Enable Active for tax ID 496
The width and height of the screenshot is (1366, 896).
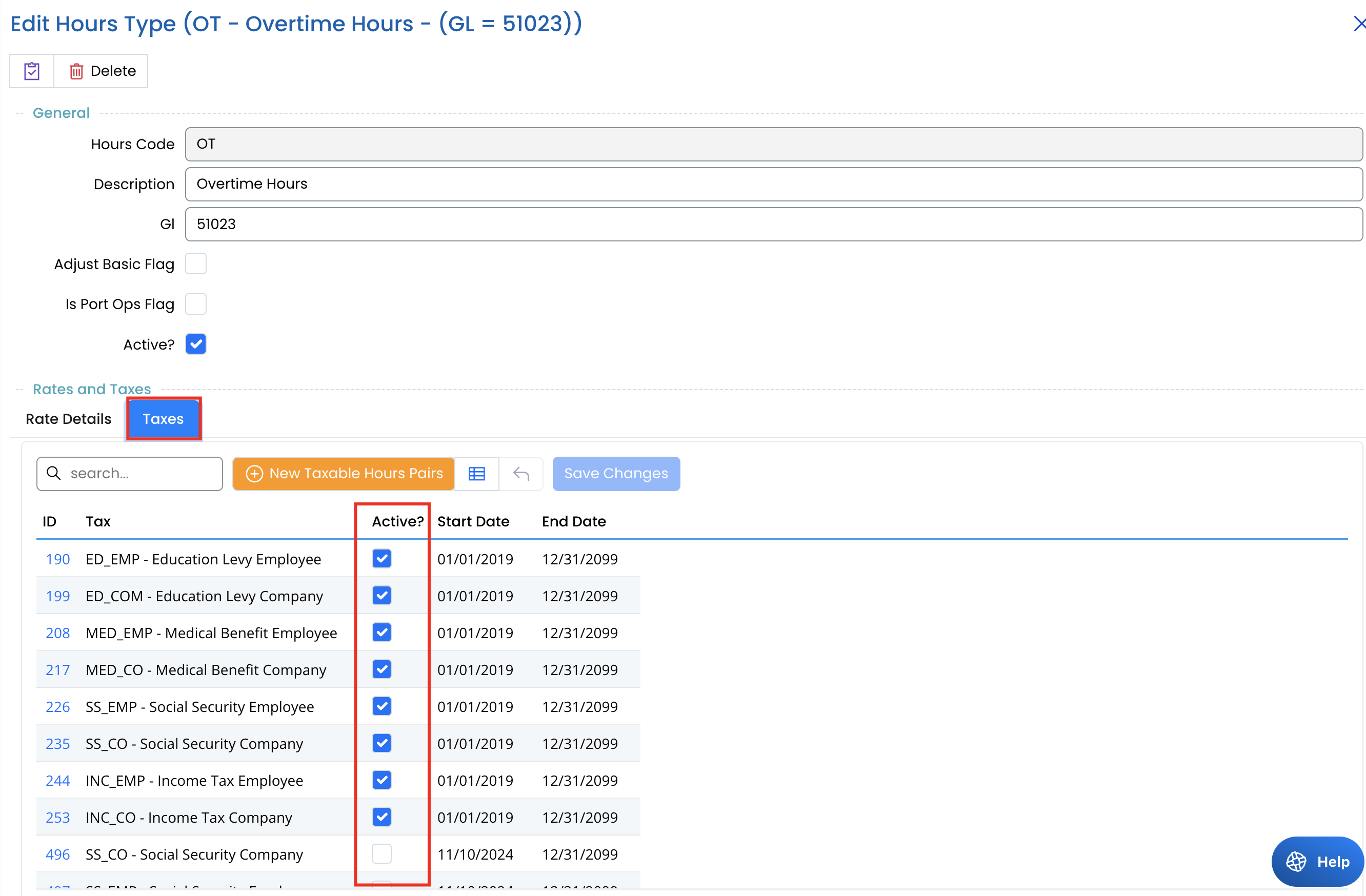(381, 853)
